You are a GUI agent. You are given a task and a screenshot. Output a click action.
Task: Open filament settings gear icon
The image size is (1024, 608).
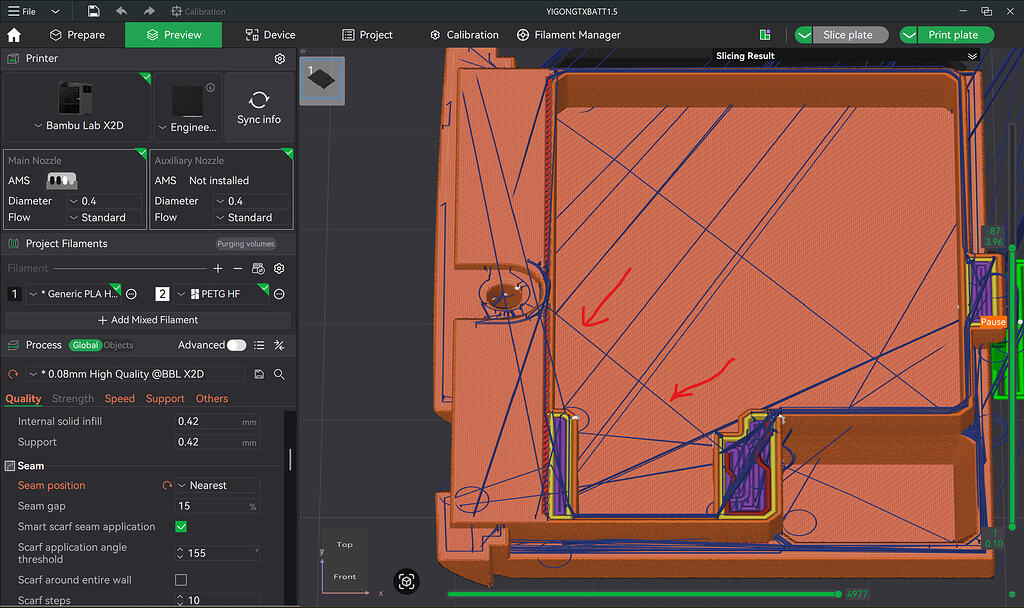(x=280, y=268)
